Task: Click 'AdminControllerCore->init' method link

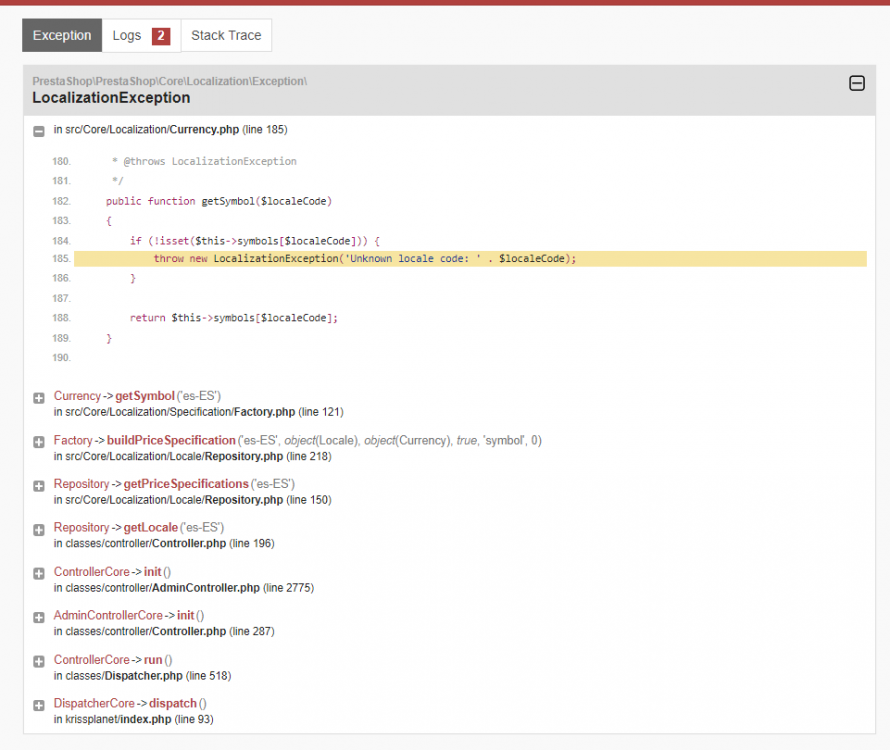Action: pos(124,615)
